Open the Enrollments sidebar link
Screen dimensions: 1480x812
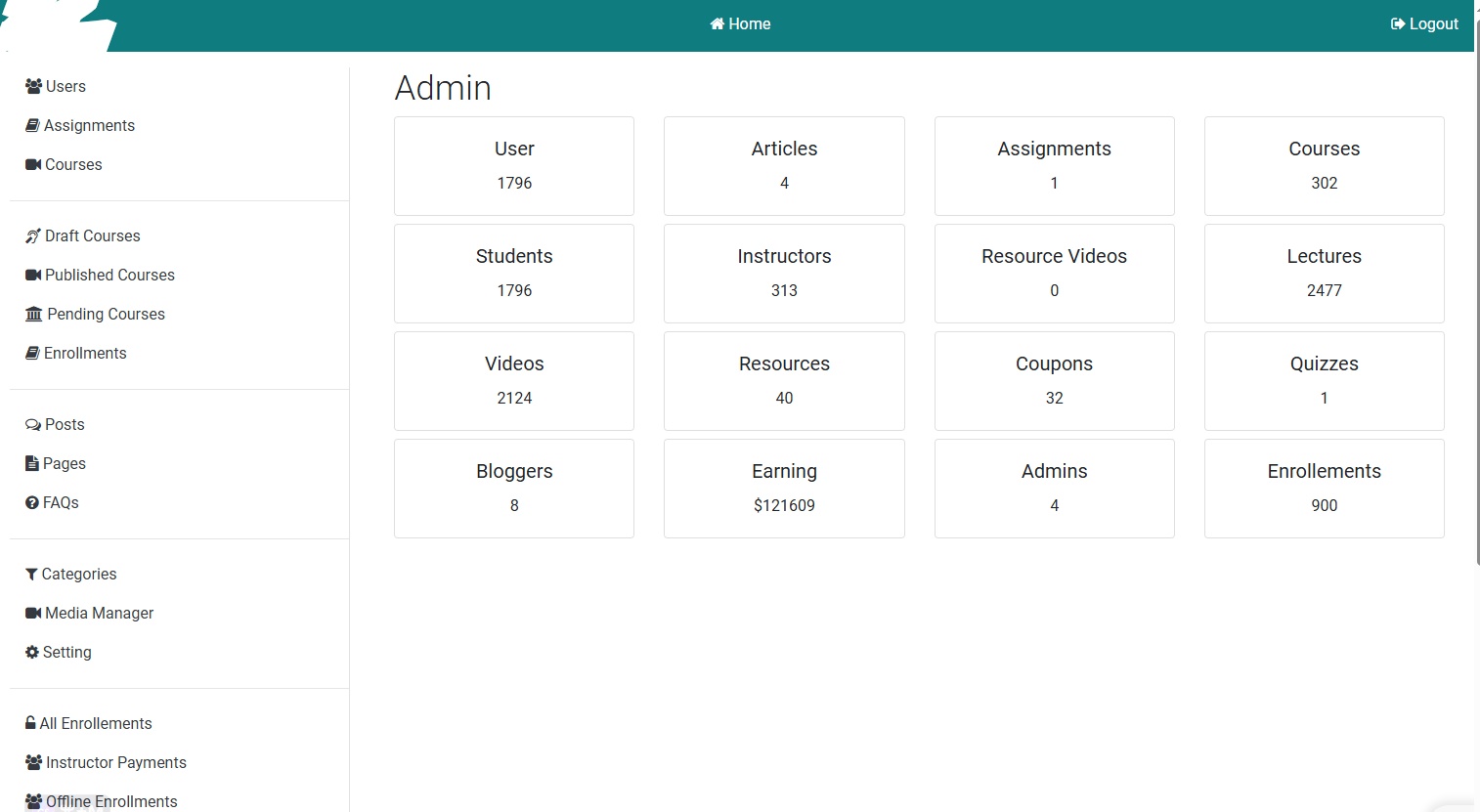tap(76, 353)
